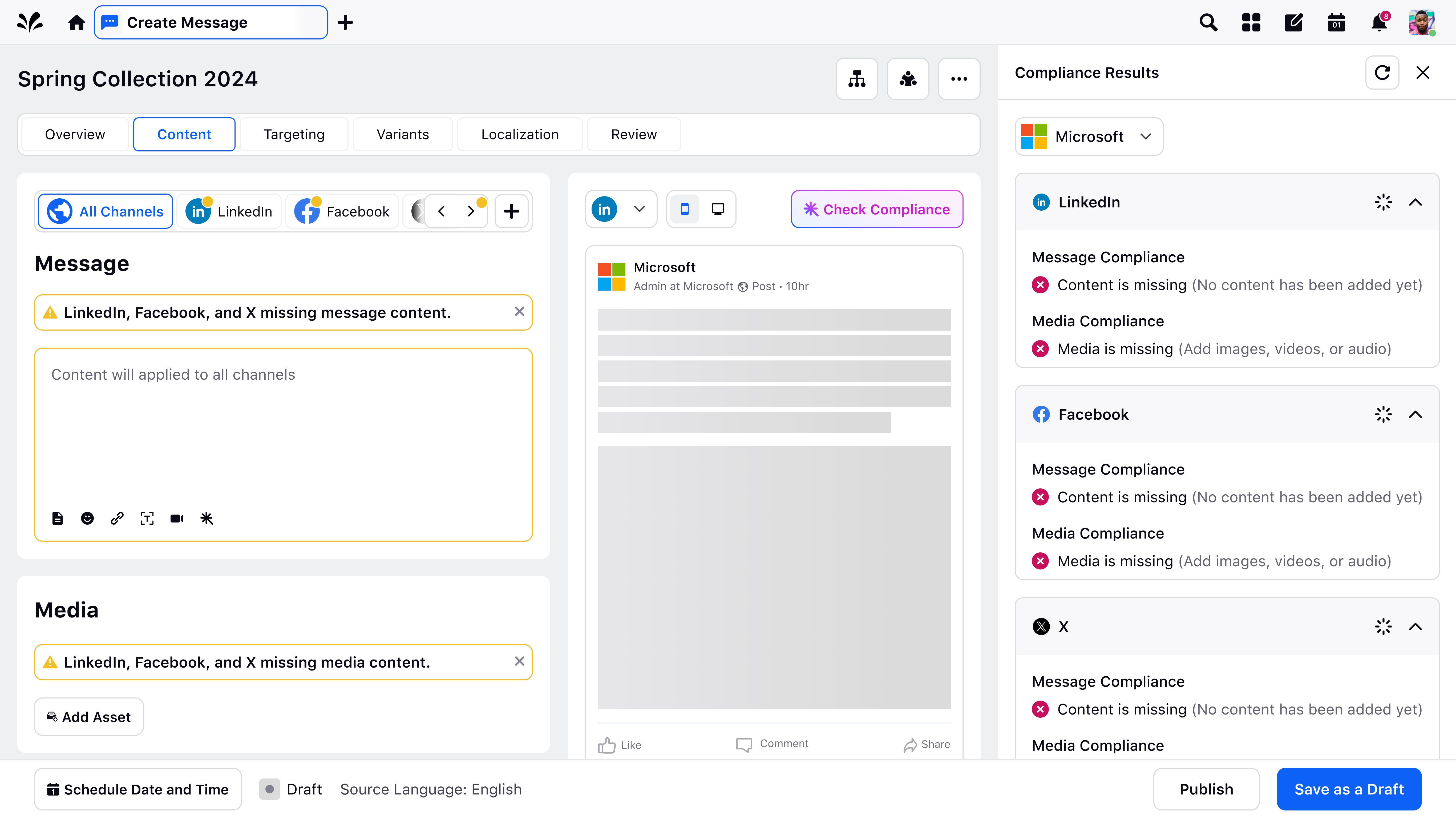Run Check Compliance on the post

point(876,209)
